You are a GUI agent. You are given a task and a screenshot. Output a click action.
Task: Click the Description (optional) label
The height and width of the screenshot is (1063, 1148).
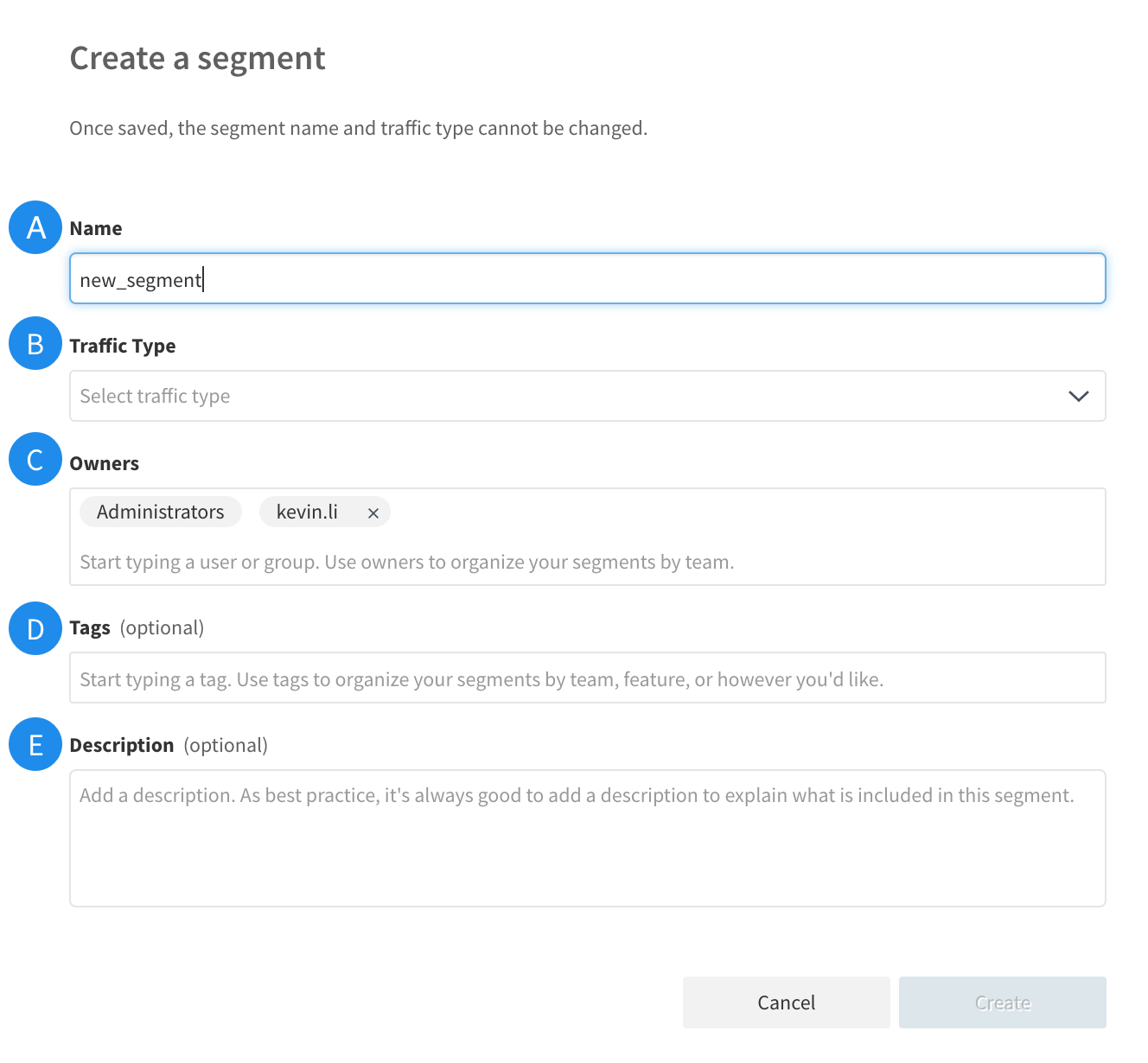[x=169, y=745]
